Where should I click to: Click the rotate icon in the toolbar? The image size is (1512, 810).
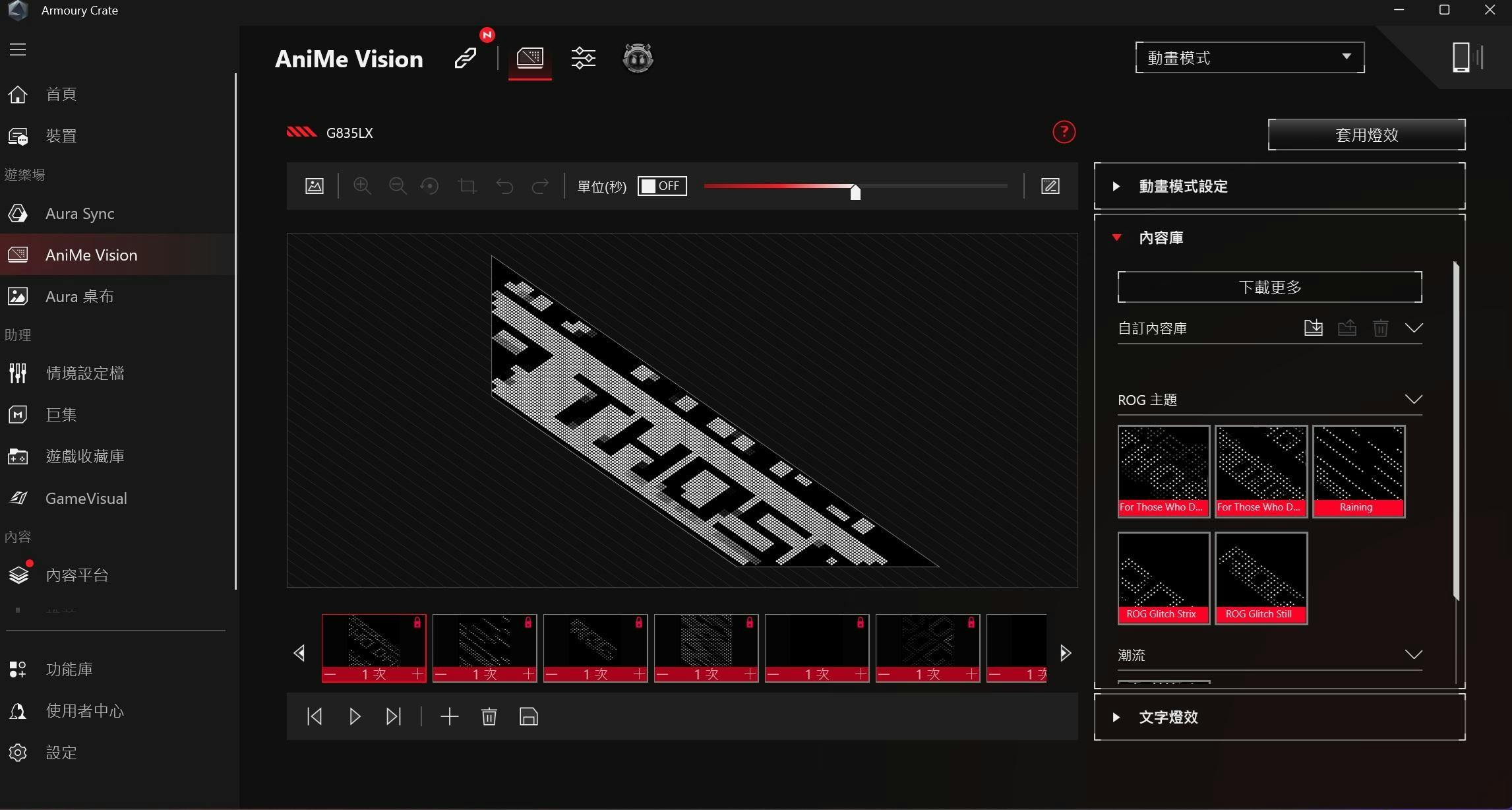(x=430, y=186)
